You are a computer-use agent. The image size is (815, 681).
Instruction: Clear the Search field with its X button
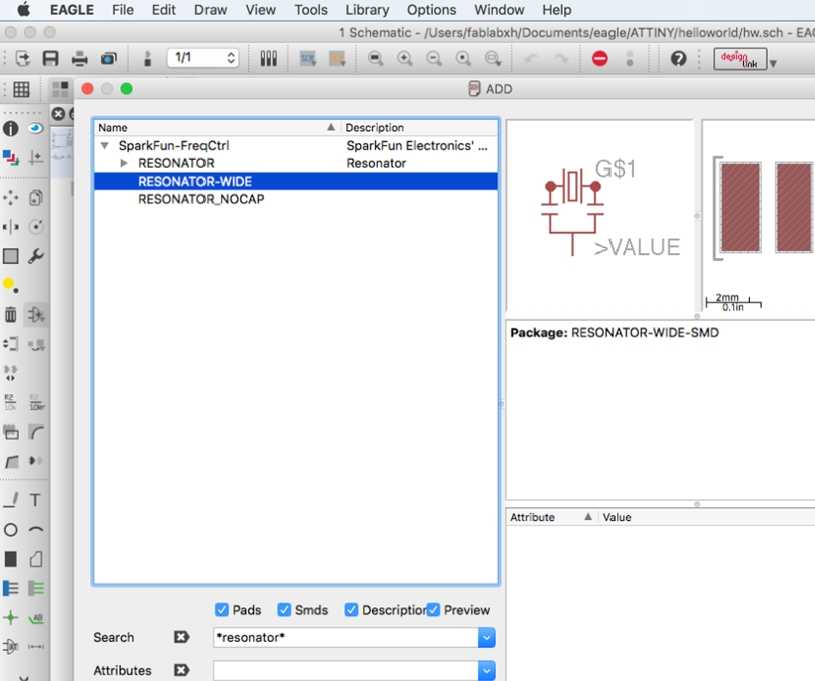pos(181,637)
